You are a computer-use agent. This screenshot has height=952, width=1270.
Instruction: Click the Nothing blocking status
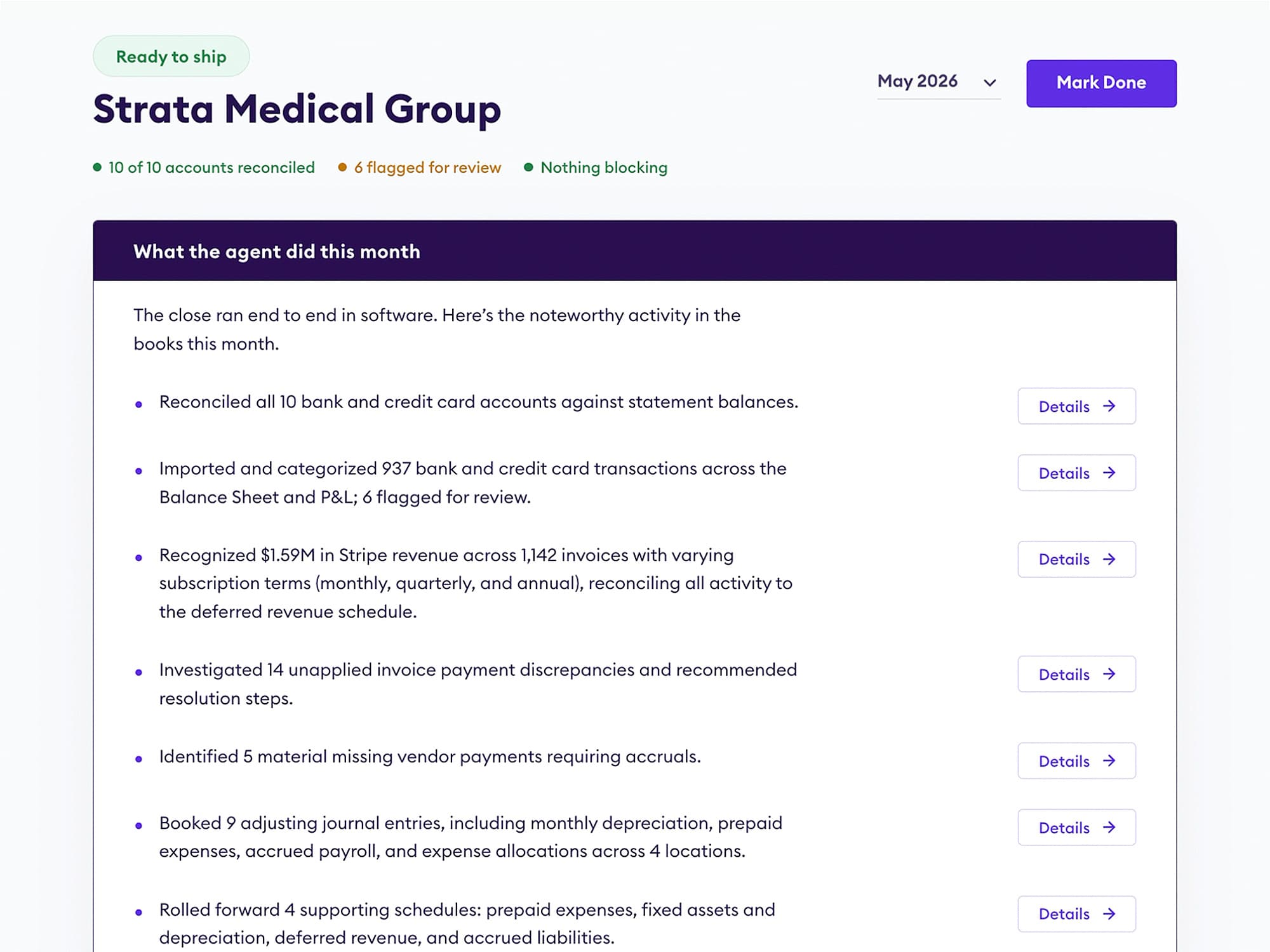pos(596,168)
